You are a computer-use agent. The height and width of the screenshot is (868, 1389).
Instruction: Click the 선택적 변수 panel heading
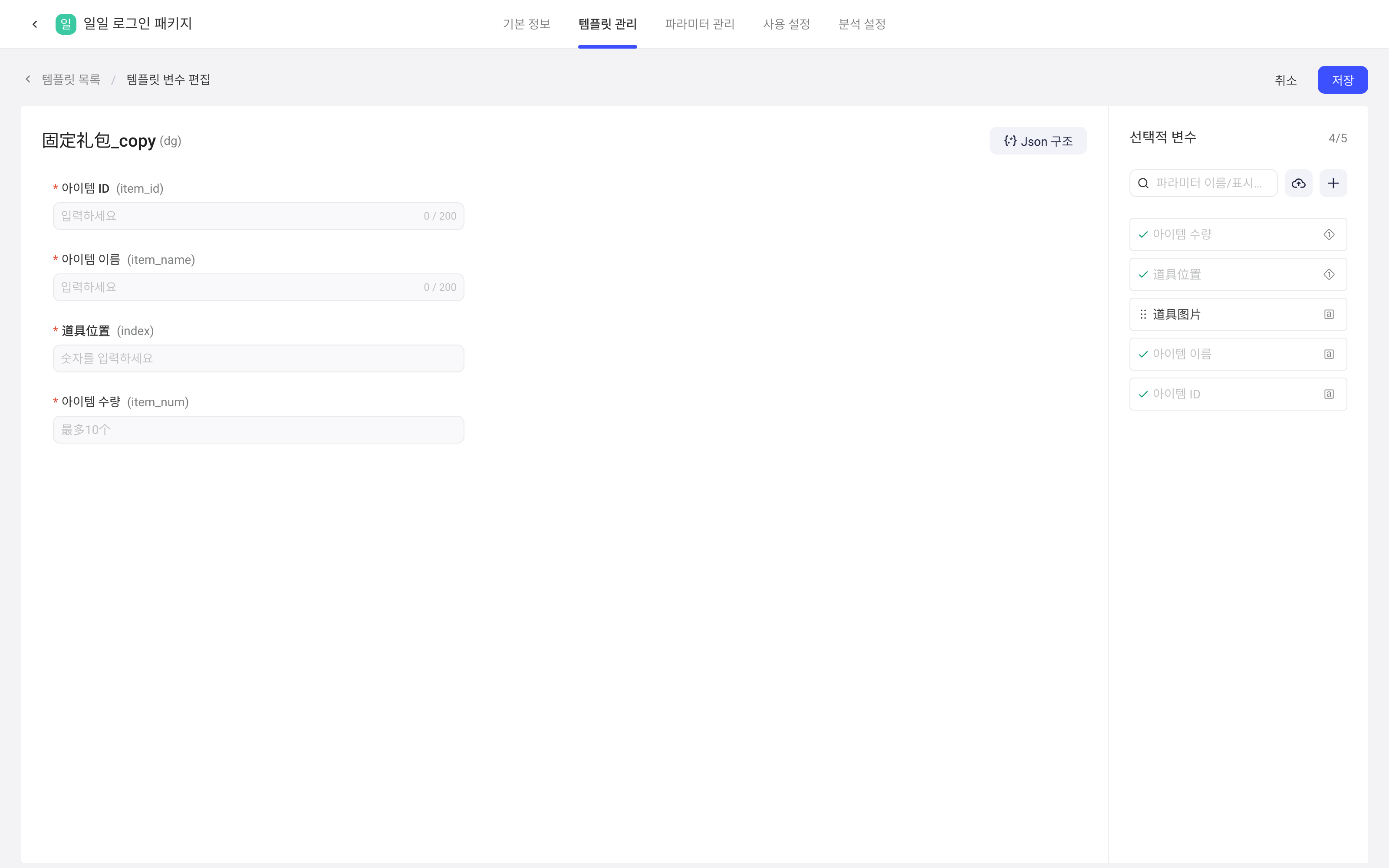(x=1163, y=137)
